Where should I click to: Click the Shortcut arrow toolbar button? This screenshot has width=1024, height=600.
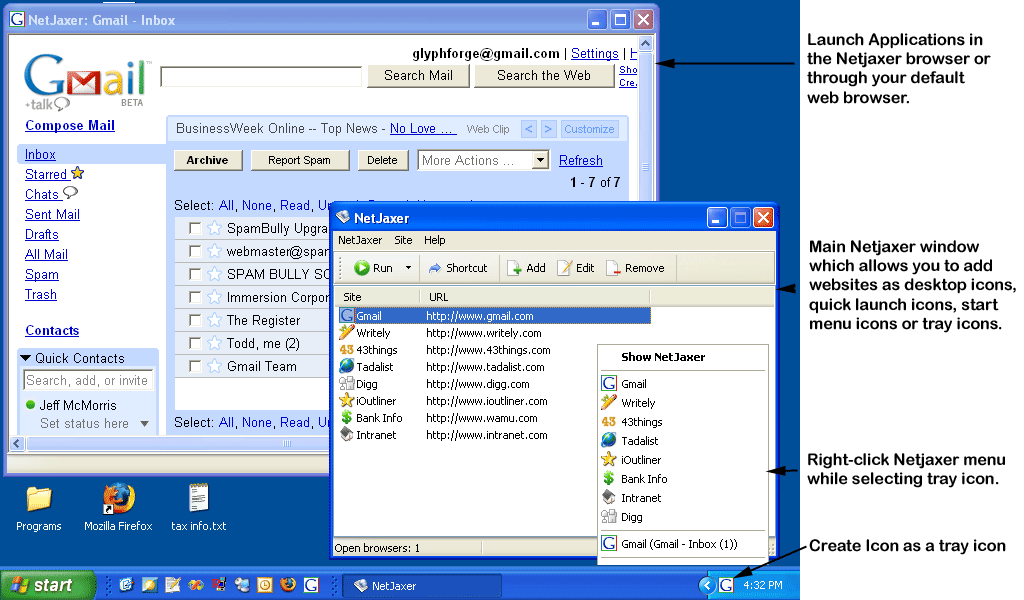(458, 268)
